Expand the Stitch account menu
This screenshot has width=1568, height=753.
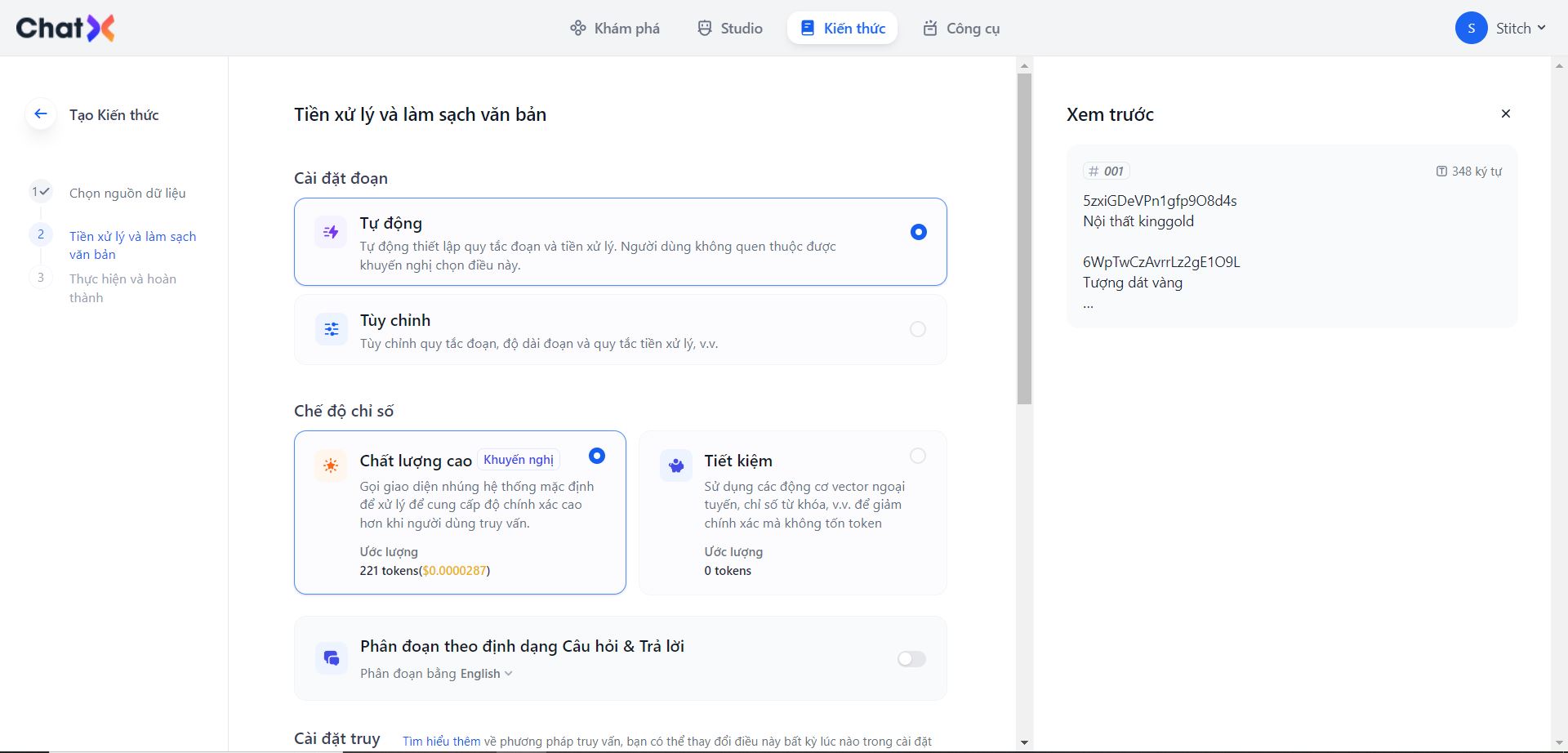pos(1521,28)
